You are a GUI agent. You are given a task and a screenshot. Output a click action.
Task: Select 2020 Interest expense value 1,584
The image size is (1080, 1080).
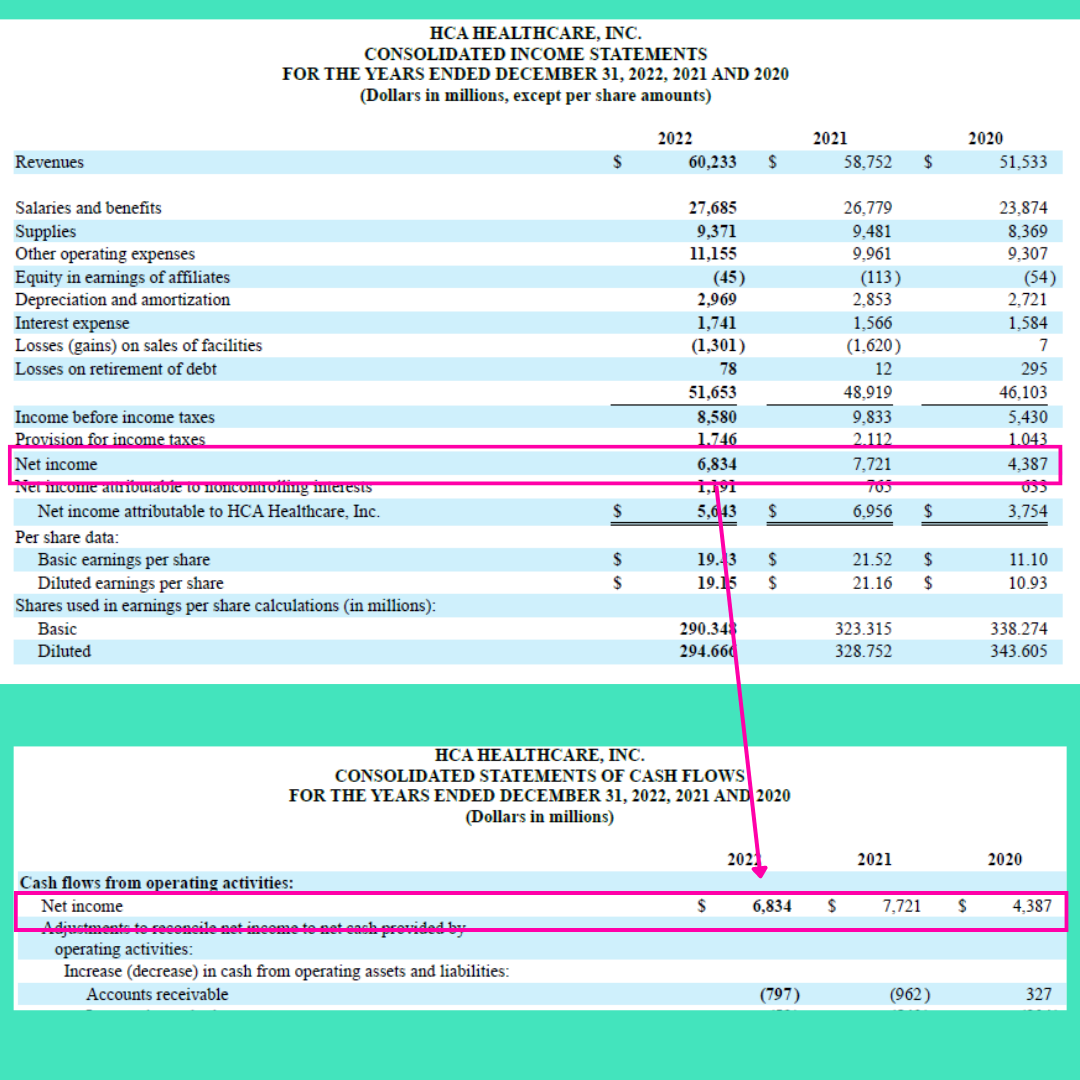pyautogui.click(x=1028, y=323)
